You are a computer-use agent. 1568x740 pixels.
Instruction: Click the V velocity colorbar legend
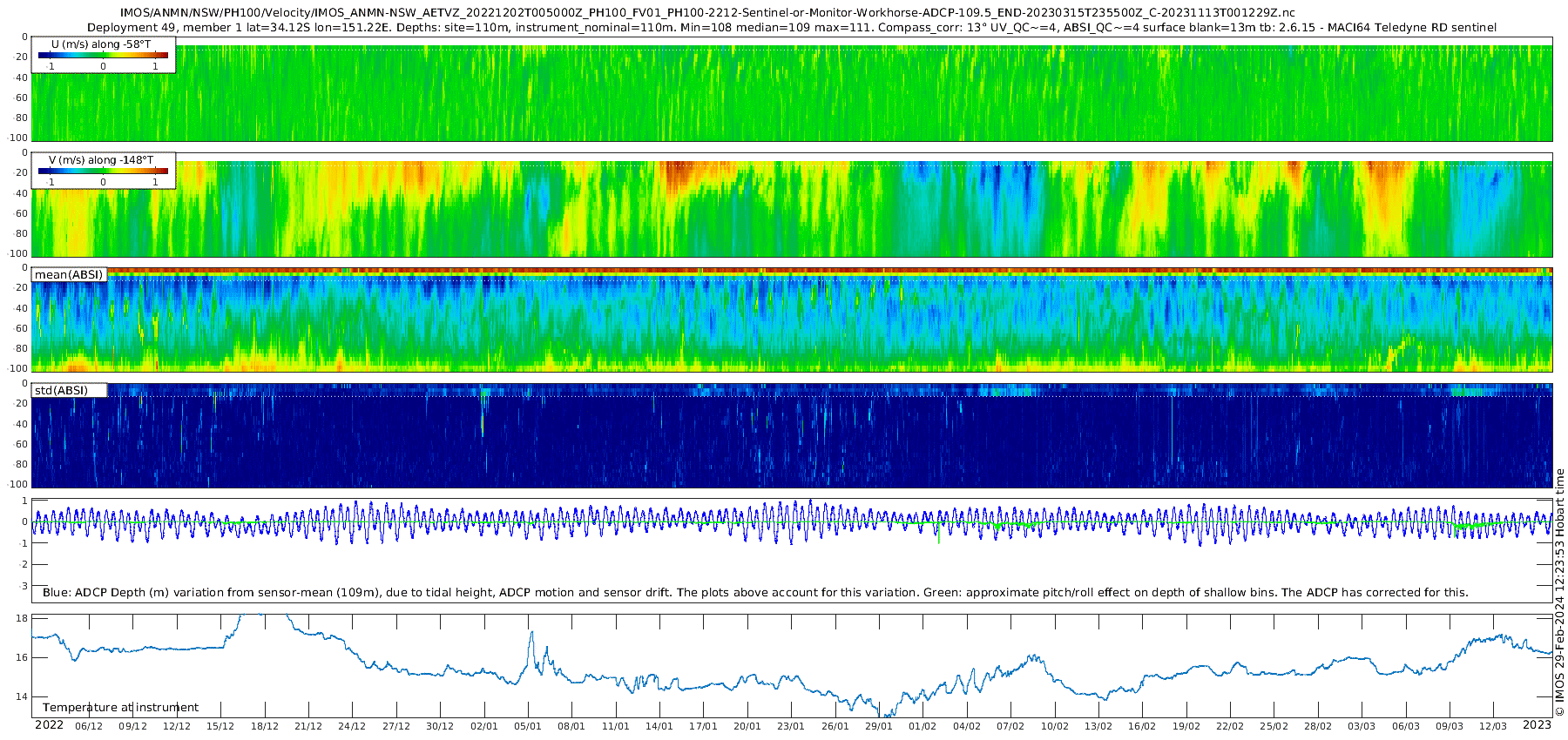pos(103,171)
